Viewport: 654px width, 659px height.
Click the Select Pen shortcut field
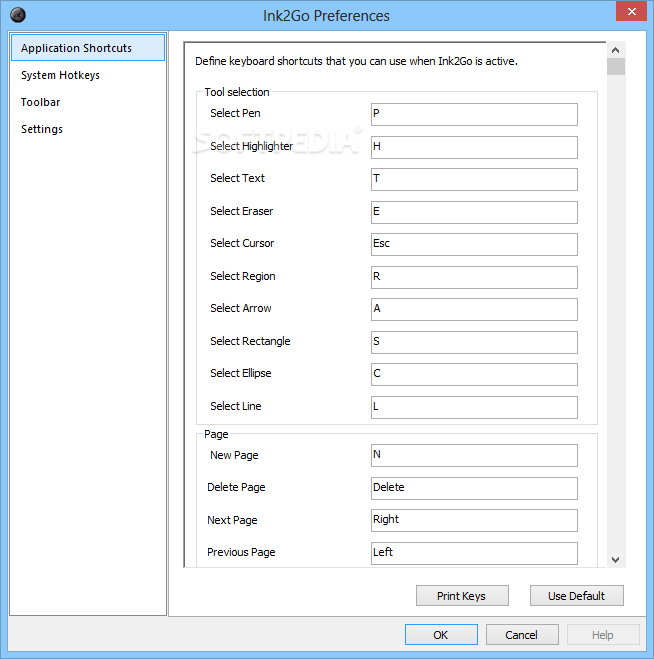click(x=474, y=114)
